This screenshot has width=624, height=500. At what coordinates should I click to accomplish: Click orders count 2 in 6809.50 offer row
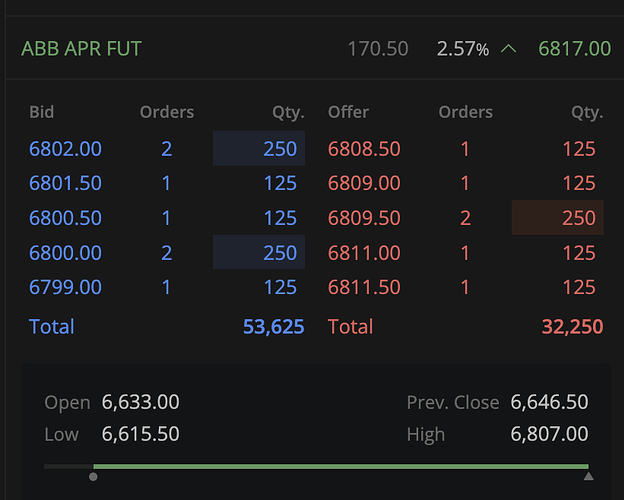(465, 218)
